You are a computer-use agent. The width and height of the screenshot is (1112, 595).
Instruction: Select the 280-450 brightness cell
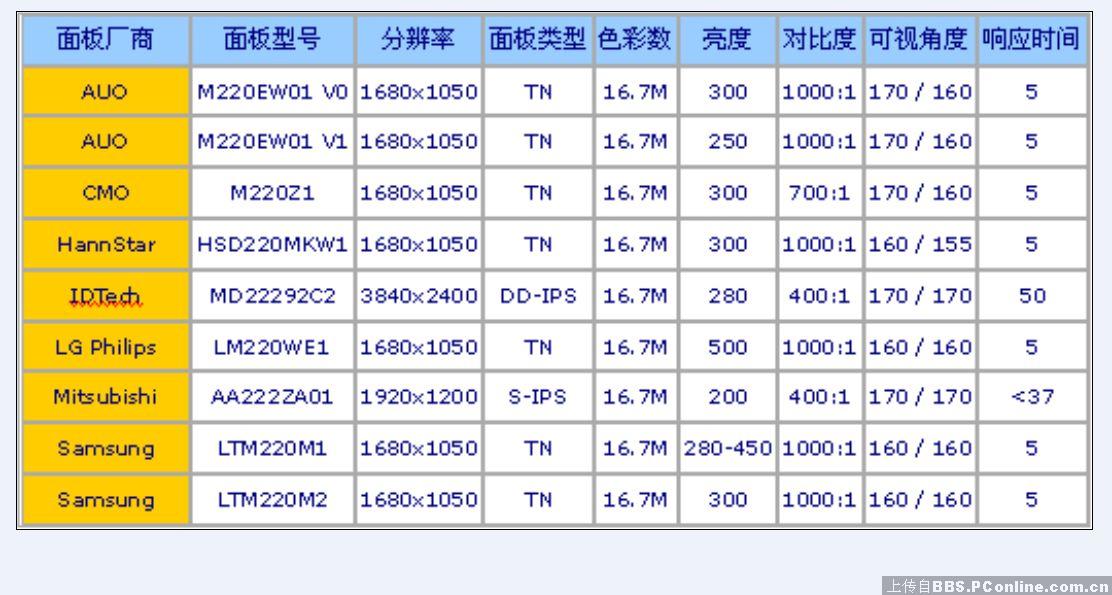(728, 448)
